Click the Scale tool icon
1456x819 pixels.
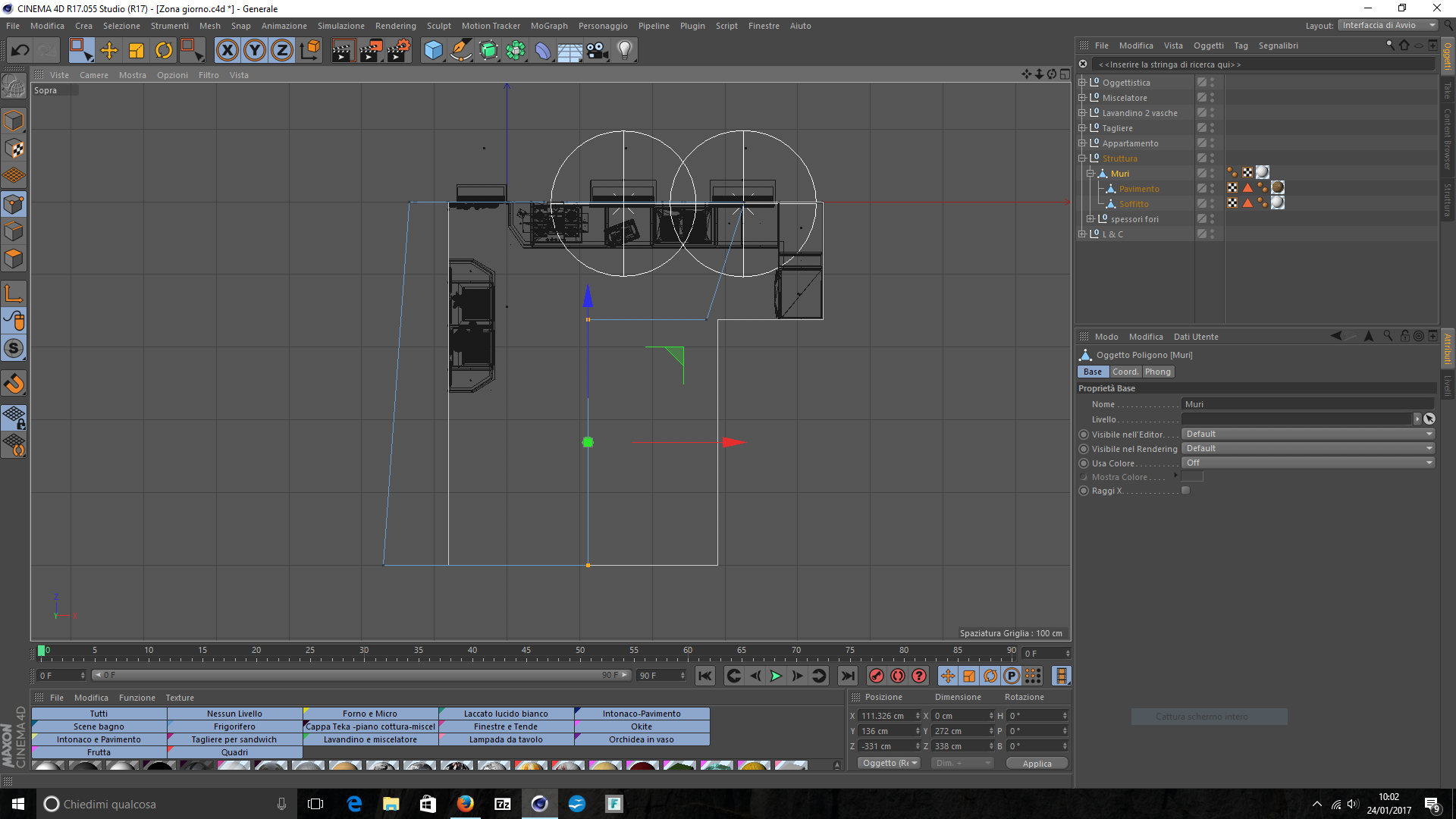click(x=136, y=51)
